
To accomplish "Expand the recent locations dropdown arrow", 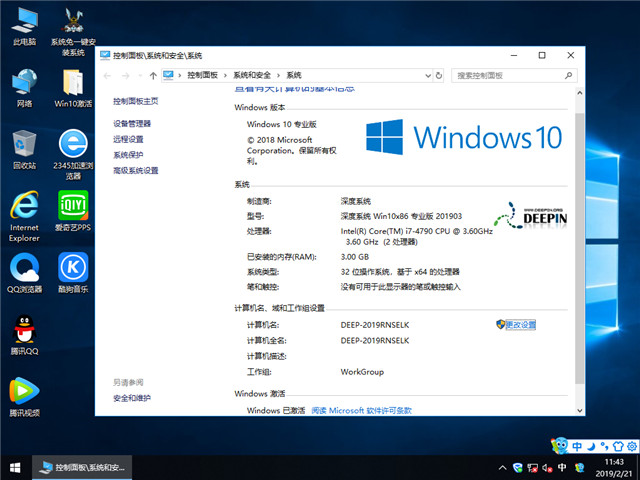I will pyautogui.click(x=140, y=76).
